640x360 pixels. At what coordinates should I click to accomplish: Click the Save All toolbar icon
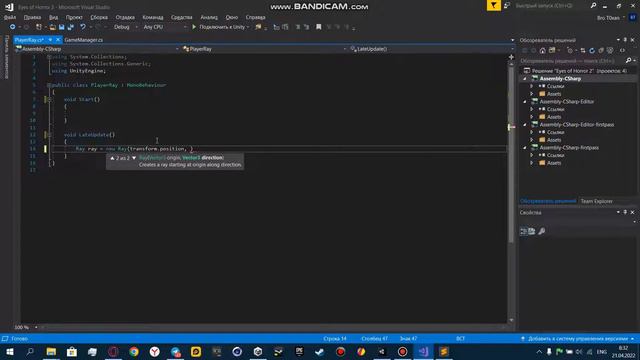(x=71, y=27)
